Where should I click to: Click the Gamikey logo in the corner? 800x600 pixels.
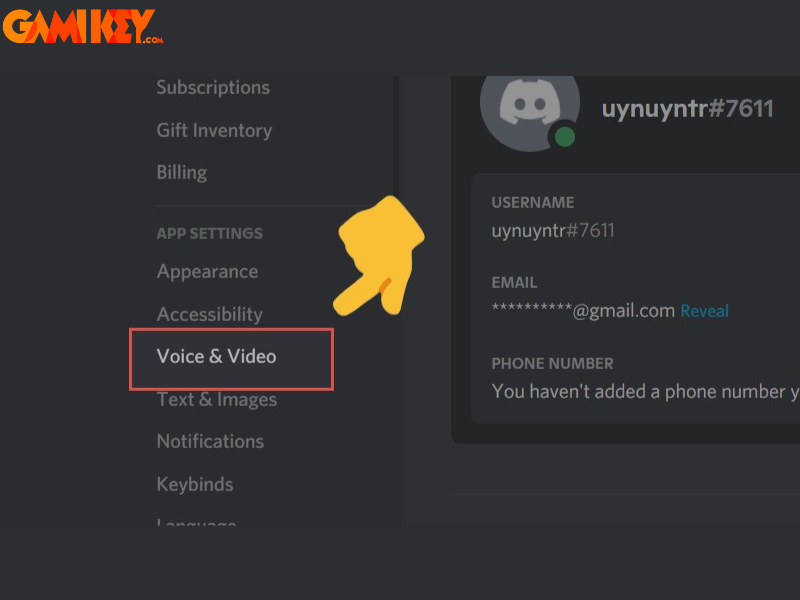point(83,26)
